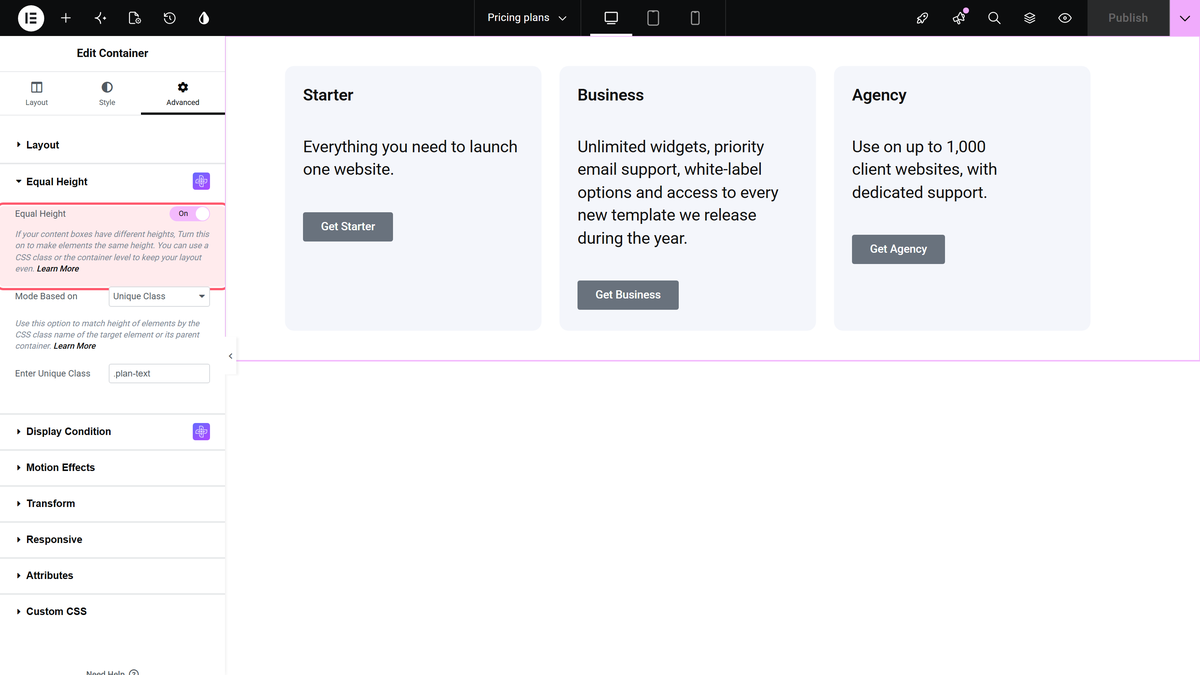This screenshot has width=1200, height=675.
Task: Switch to tablet device view
Action: (x=653, y=18)
